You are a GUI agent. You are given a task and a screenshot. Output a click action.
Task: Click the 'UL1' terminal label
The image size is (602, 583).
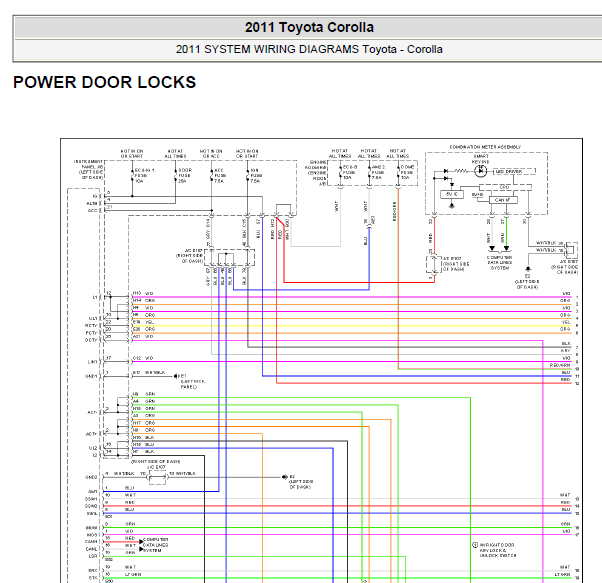pos(93,319)
